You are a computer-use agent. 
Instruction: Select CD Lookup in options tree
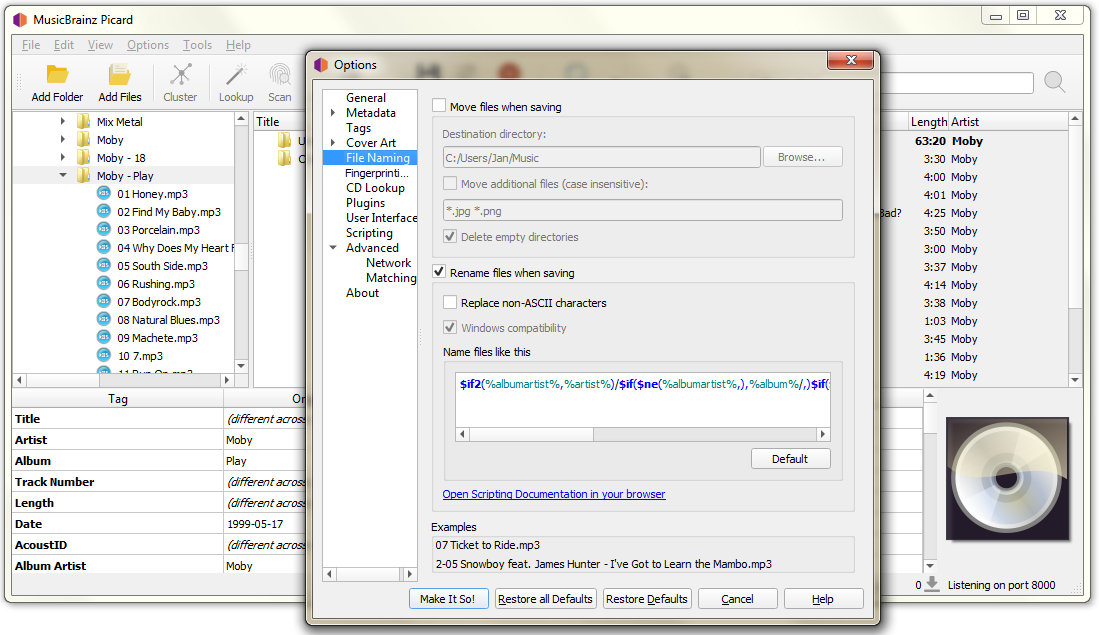(375, 188)
